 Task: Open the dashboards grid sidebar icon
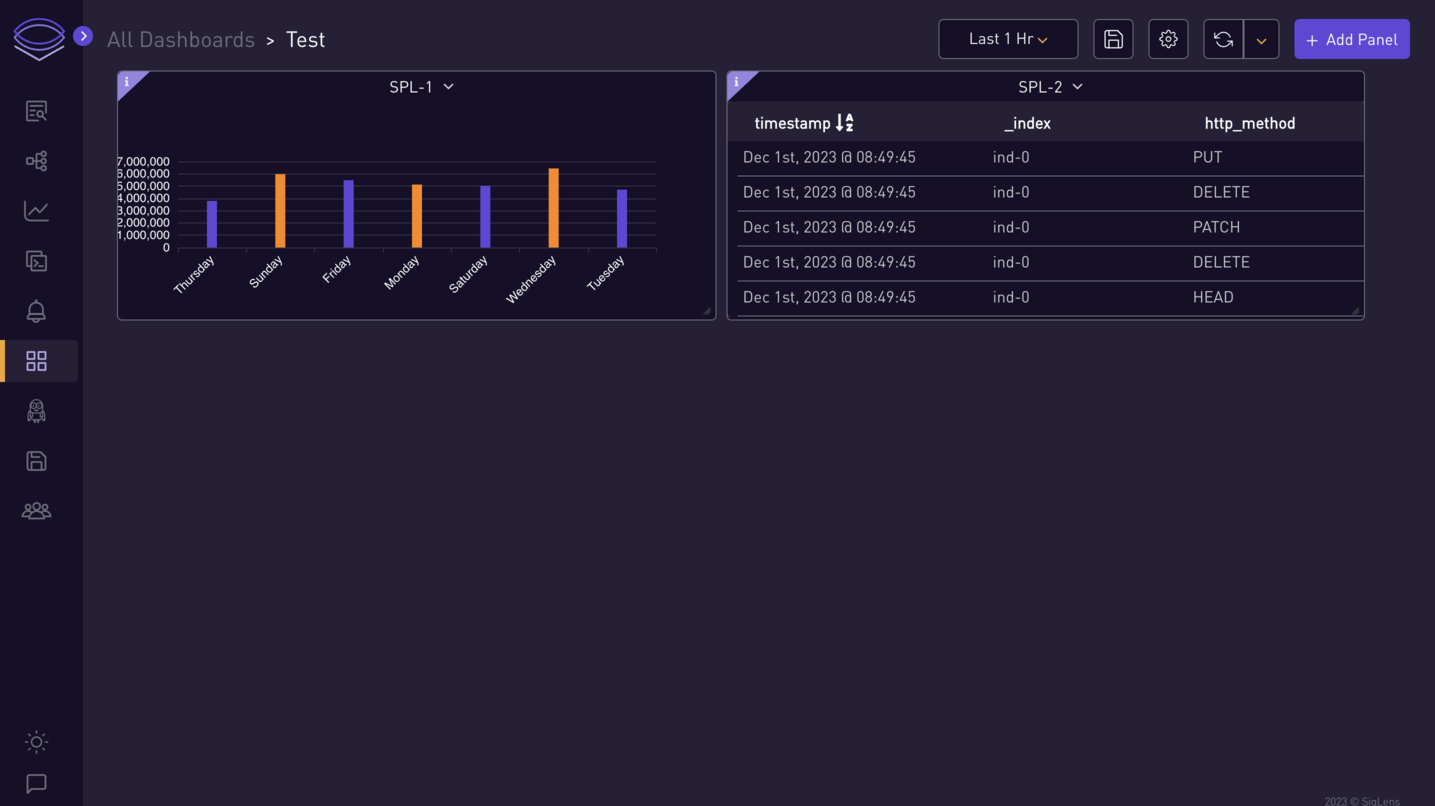[36, 361]
